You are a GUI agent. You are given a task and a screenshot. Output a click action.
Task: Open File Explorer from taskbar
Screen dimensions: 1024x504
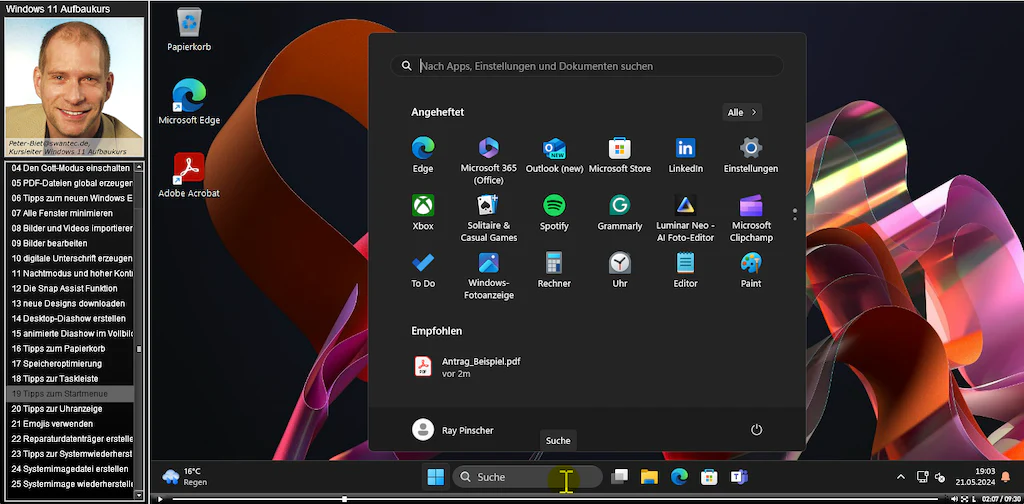point(648,477)
